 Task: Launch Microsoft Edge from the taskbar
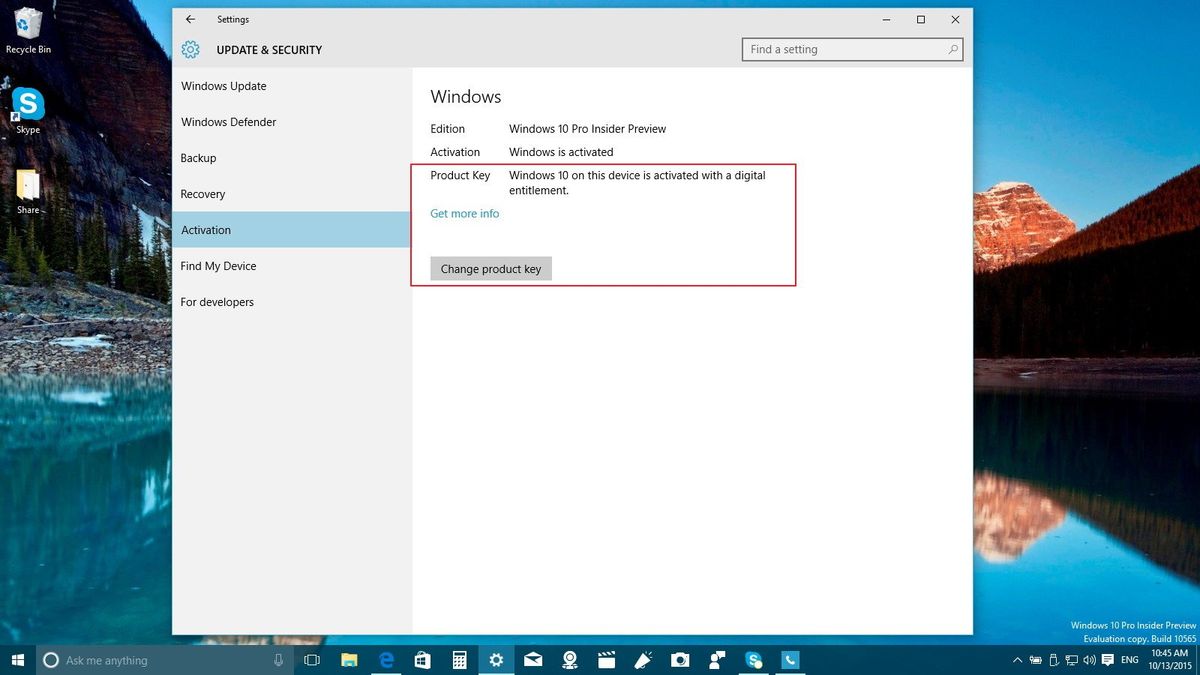(386, 660)
